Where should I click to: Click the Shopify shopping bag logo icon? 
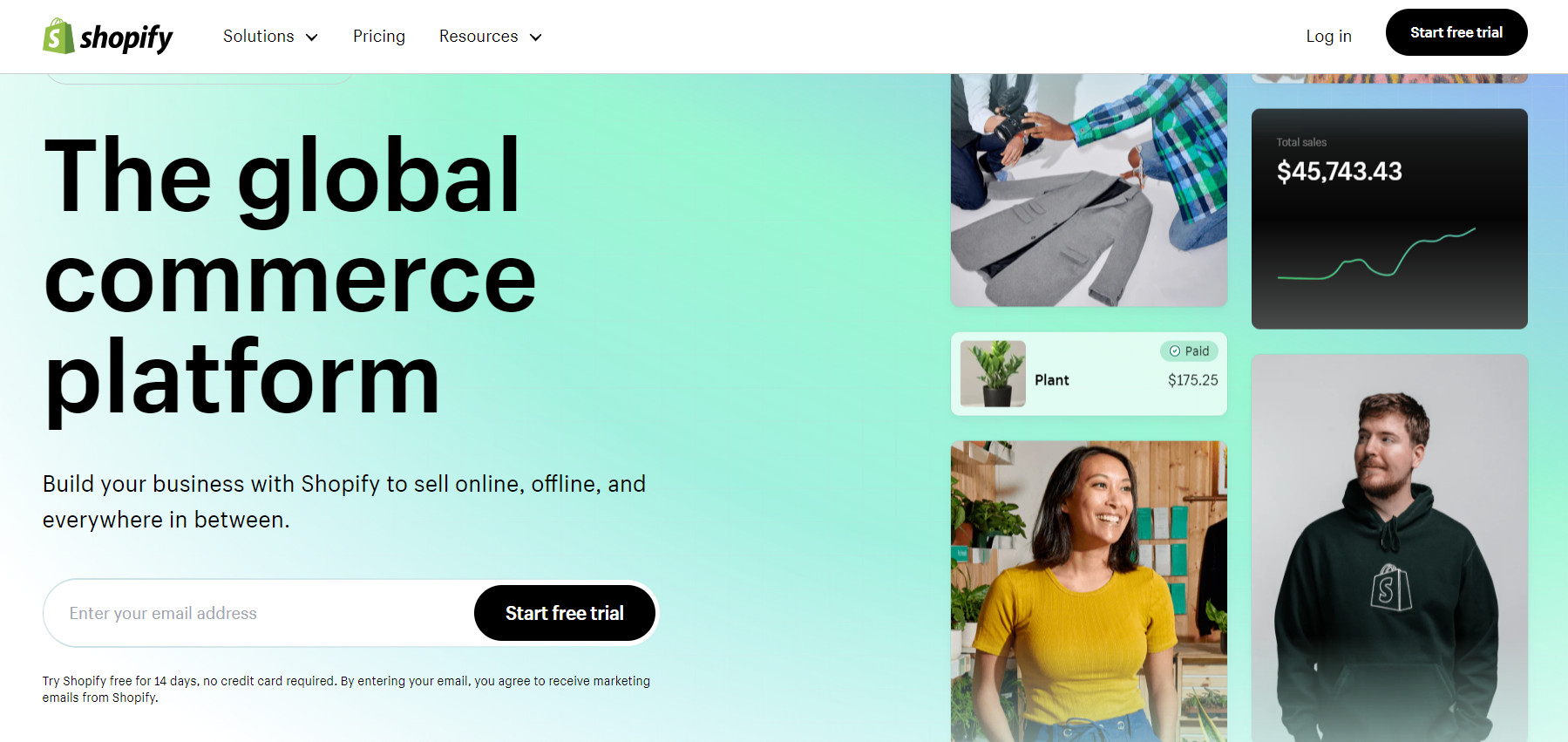tap(58, 36)
